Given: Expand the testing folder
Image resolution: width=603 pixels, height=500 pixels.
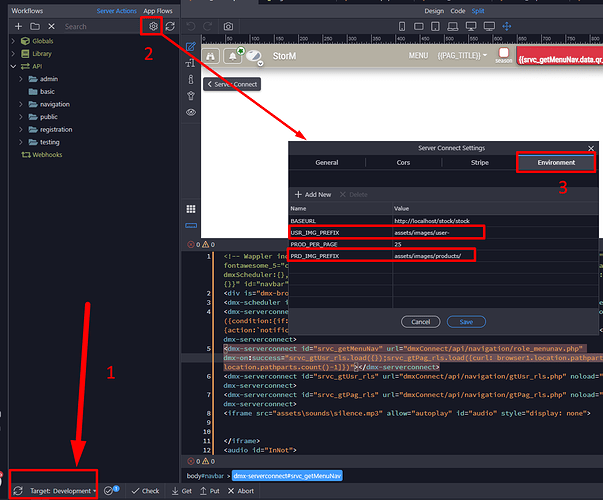Looking at the screenshot, I should click(x=21, y=142).
